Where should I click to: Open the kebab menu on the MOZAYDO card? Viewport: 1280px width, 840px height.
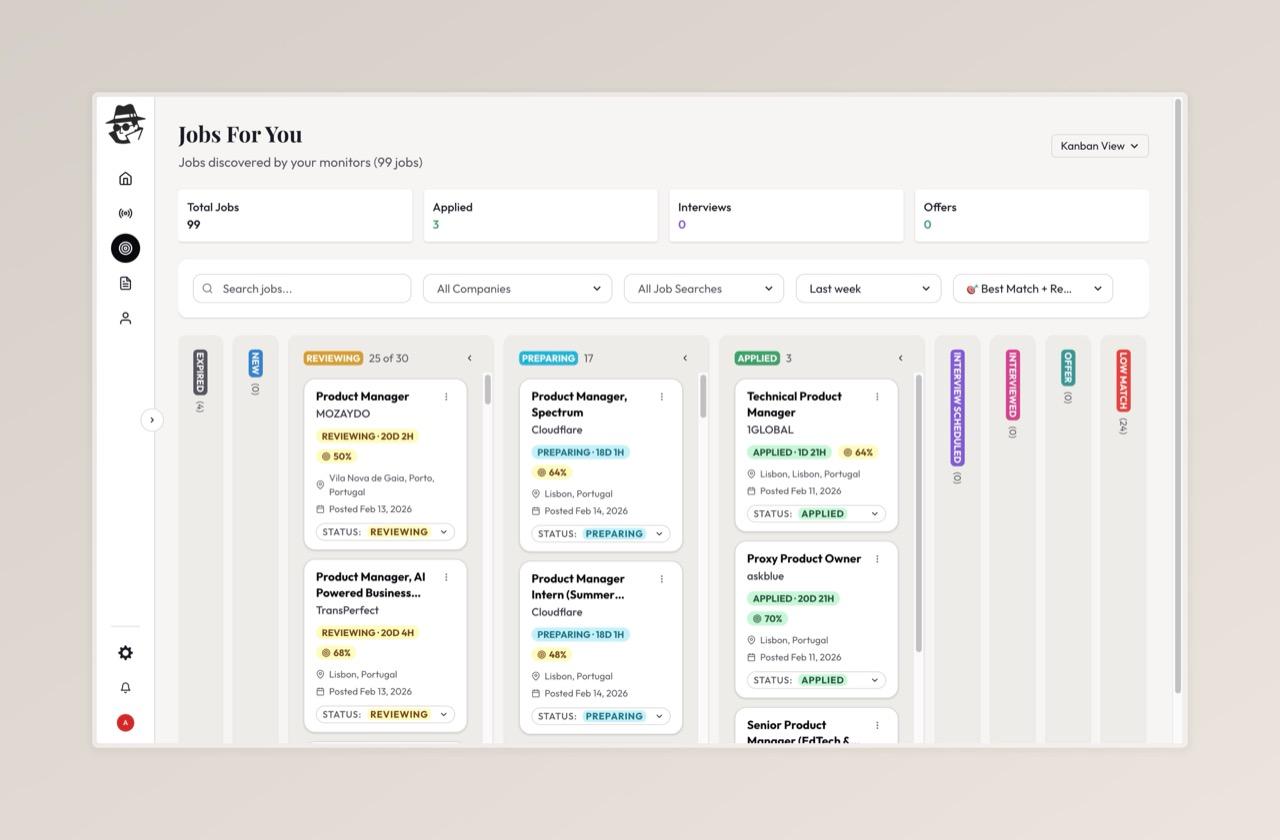(x=446, y=396)
